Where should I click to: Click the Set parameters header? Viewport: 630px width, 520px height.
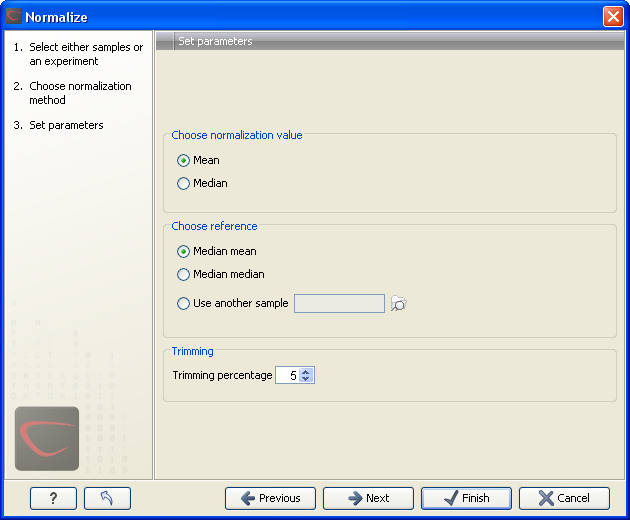pos(215,41)
